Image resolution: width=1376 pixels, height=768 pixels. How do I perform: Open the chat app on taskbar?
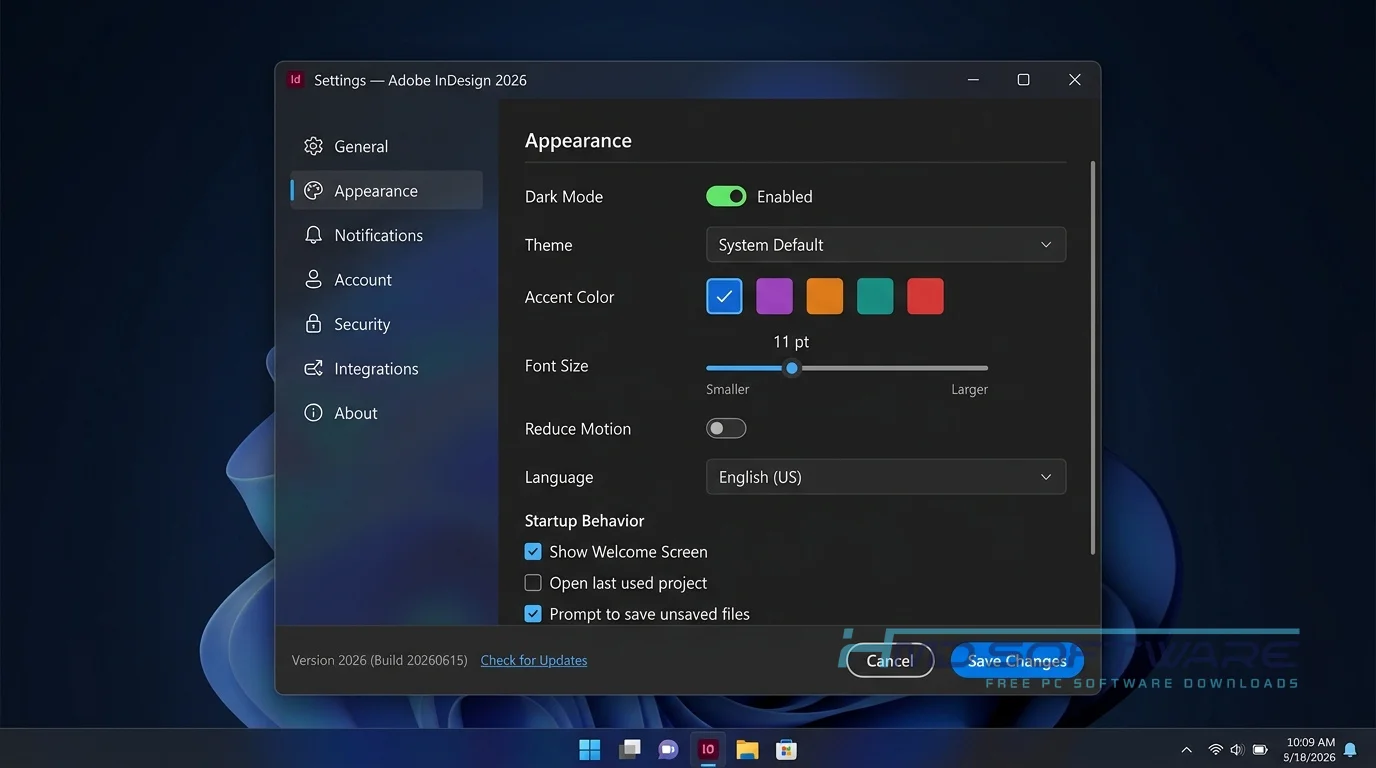[x=668, y=749]
